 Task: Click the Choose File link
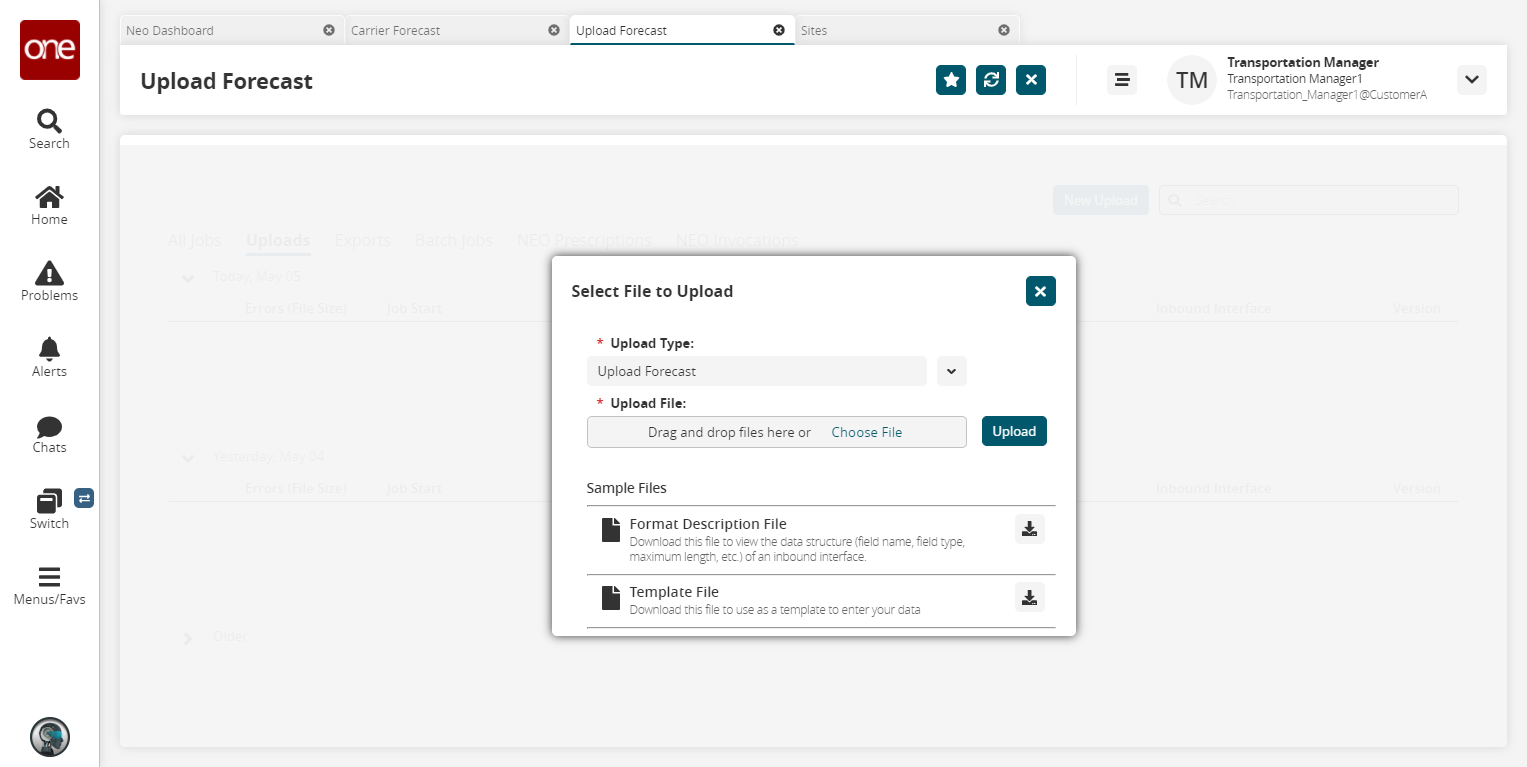point(867,432)
